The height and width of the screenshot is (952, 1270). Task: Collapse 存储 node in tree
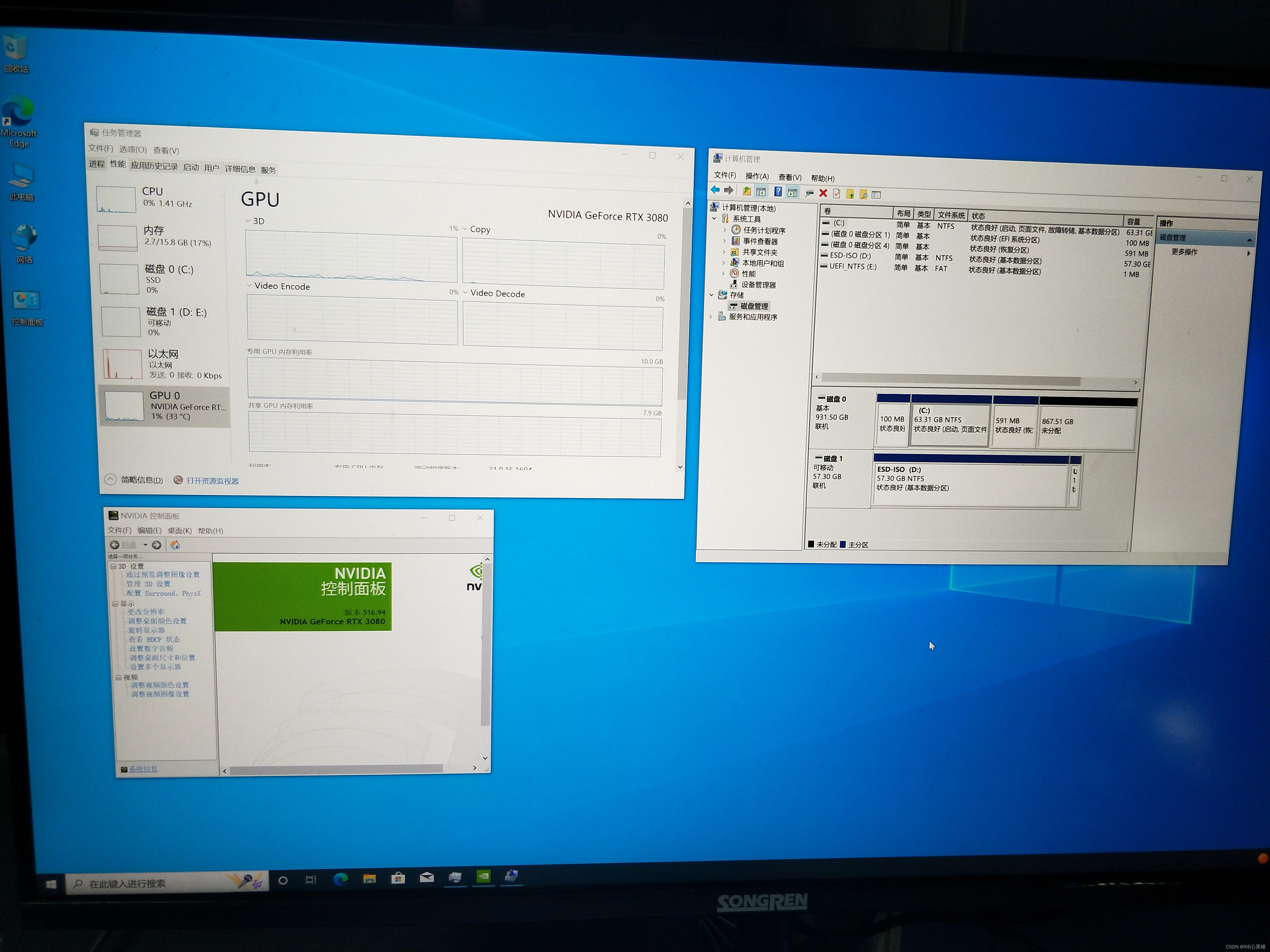coord(712,294)
